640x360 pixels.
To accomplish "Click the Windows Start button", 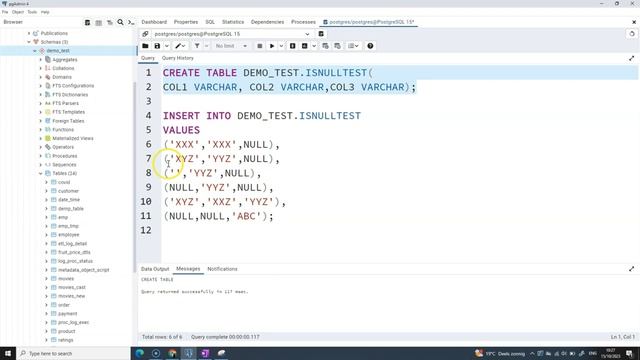I will coord(8,353).
